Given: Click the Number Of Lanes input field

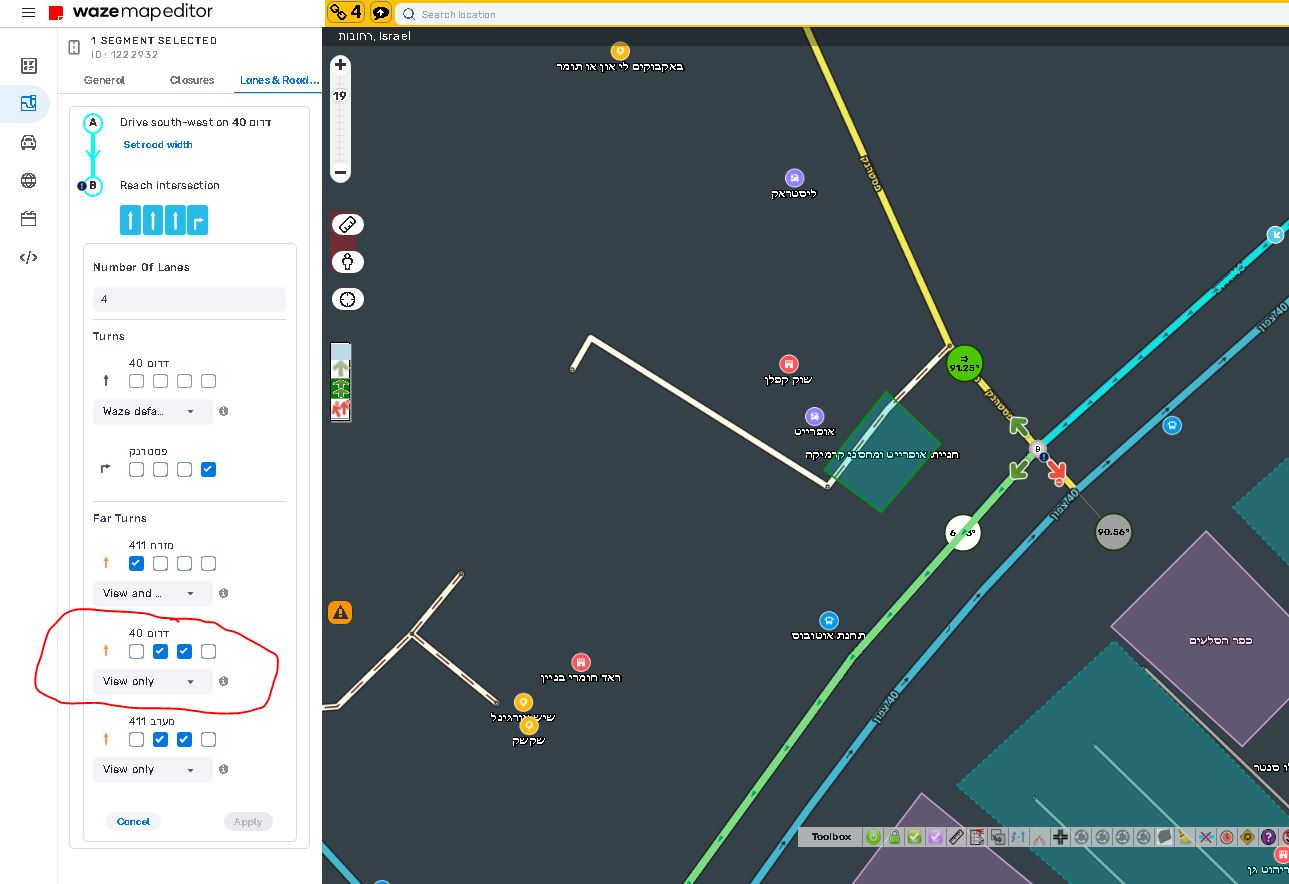Looking at the screenshot, I should click(x=189, y=299).
